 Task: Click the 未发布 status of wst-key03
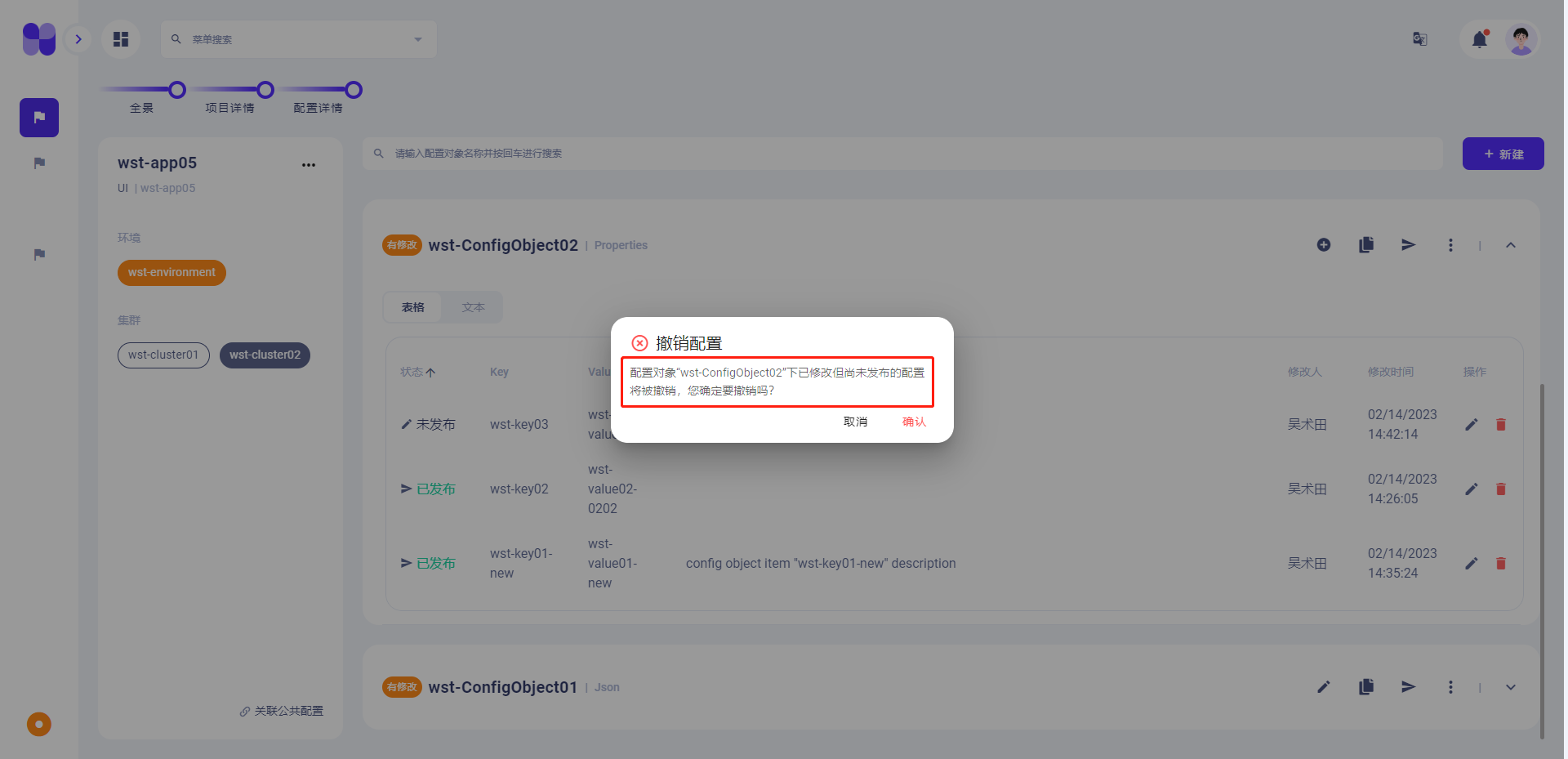click(x=429, y=425)
